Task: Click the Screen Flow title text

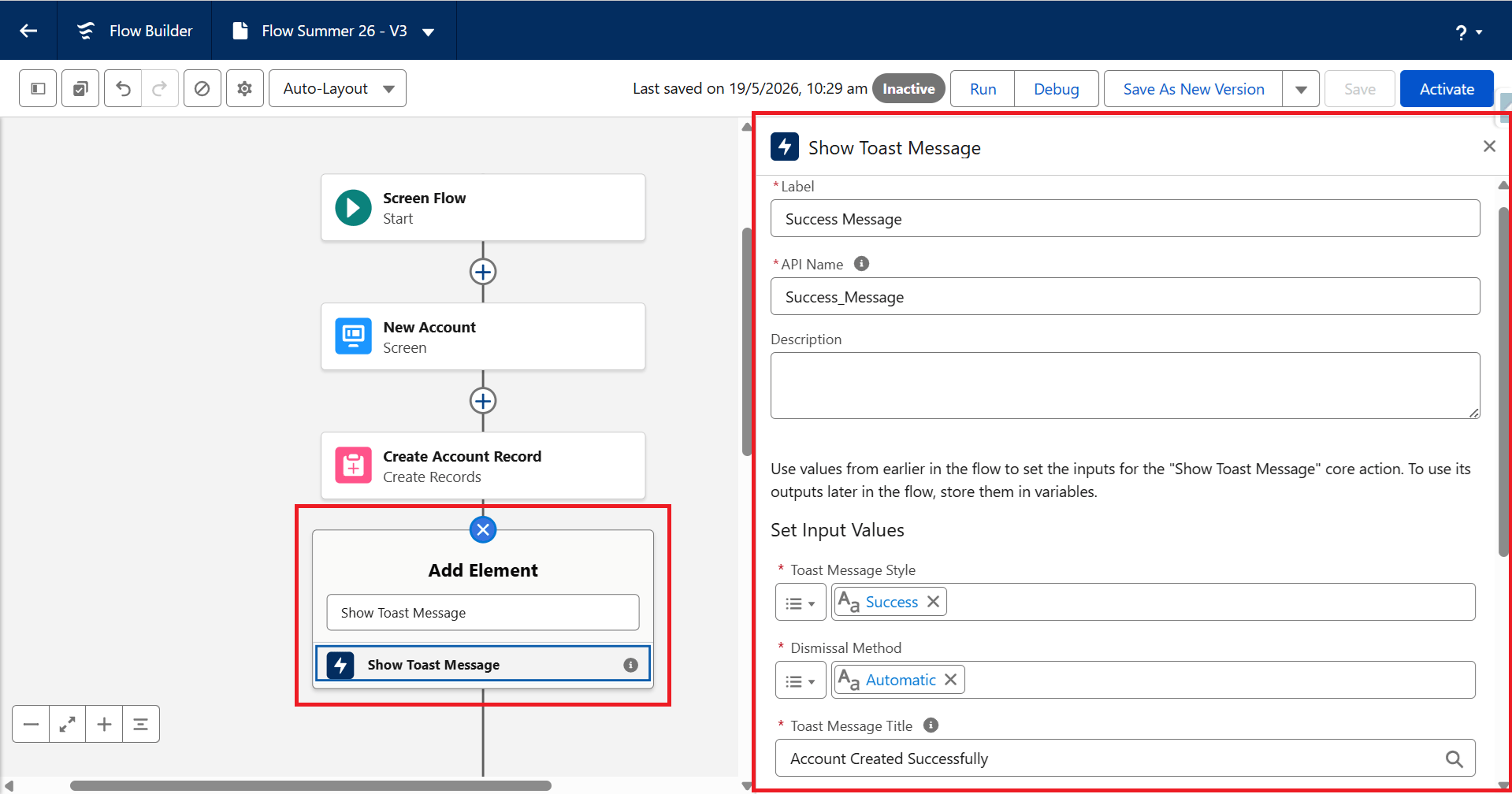Action: [425, 198]
